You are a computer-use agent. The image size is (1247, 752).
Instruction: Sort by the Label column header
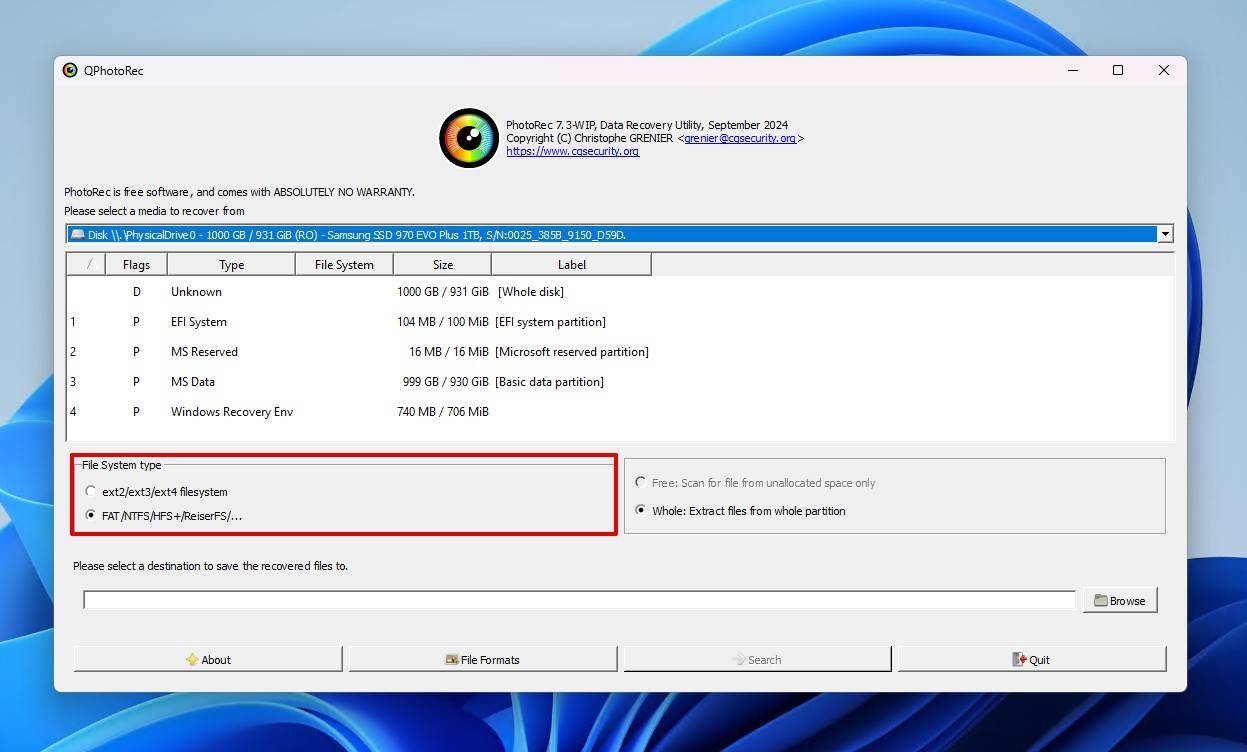click(x=571, y=264)
